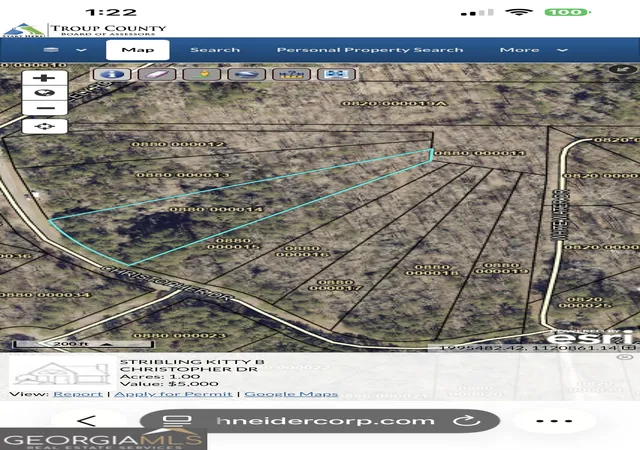Tap the browser back arrow
The height and width of the screenshot is (450, 640).
[87, 421]
